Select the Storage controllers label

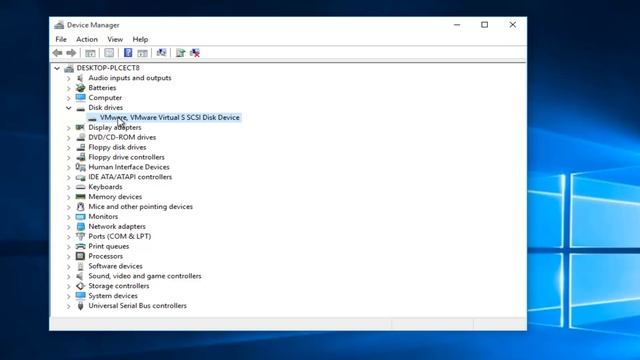[119, 286]
